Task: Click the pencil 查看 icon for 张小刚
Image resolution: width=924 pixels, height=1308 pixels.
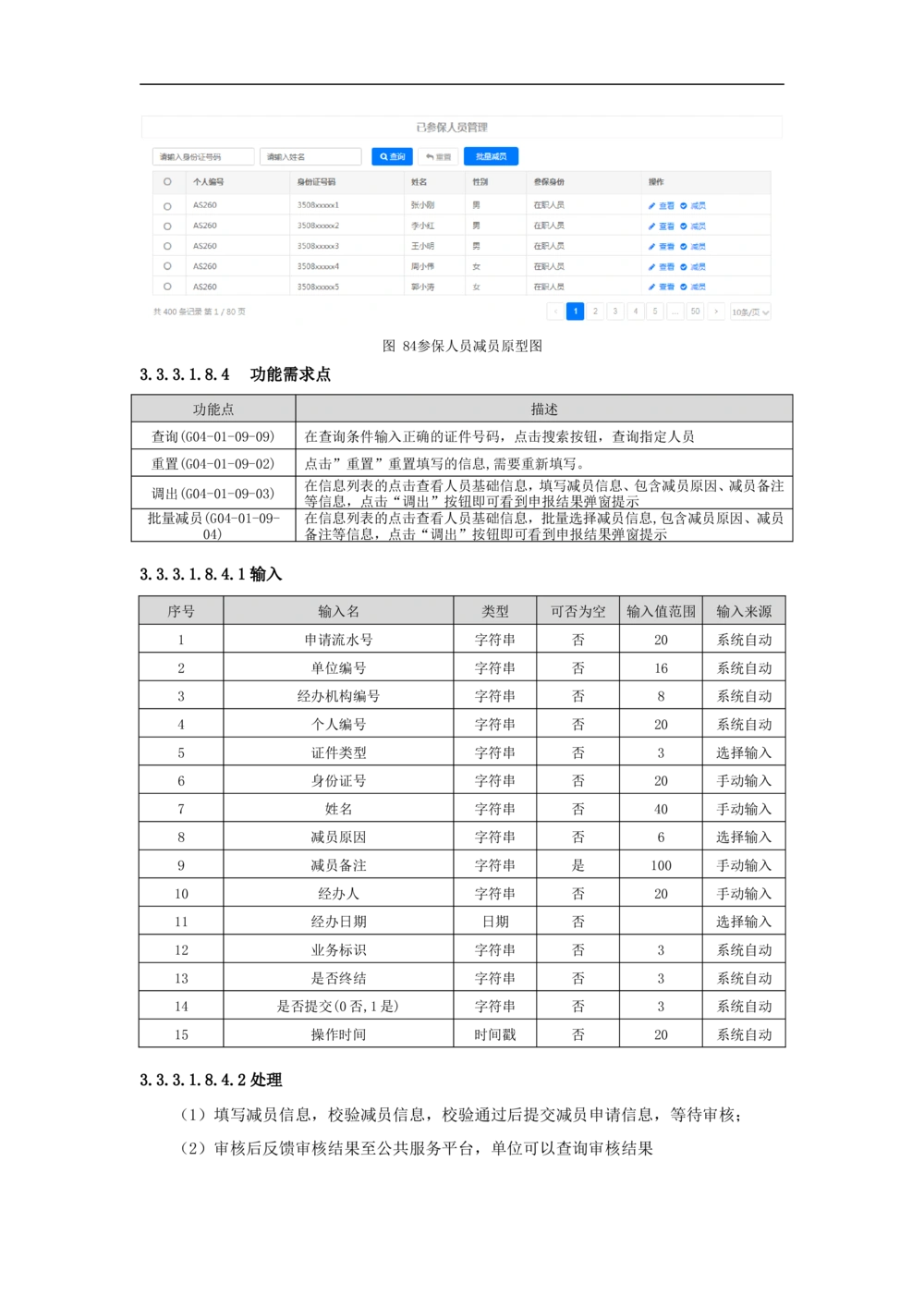Action: click(x=651, y=206)
